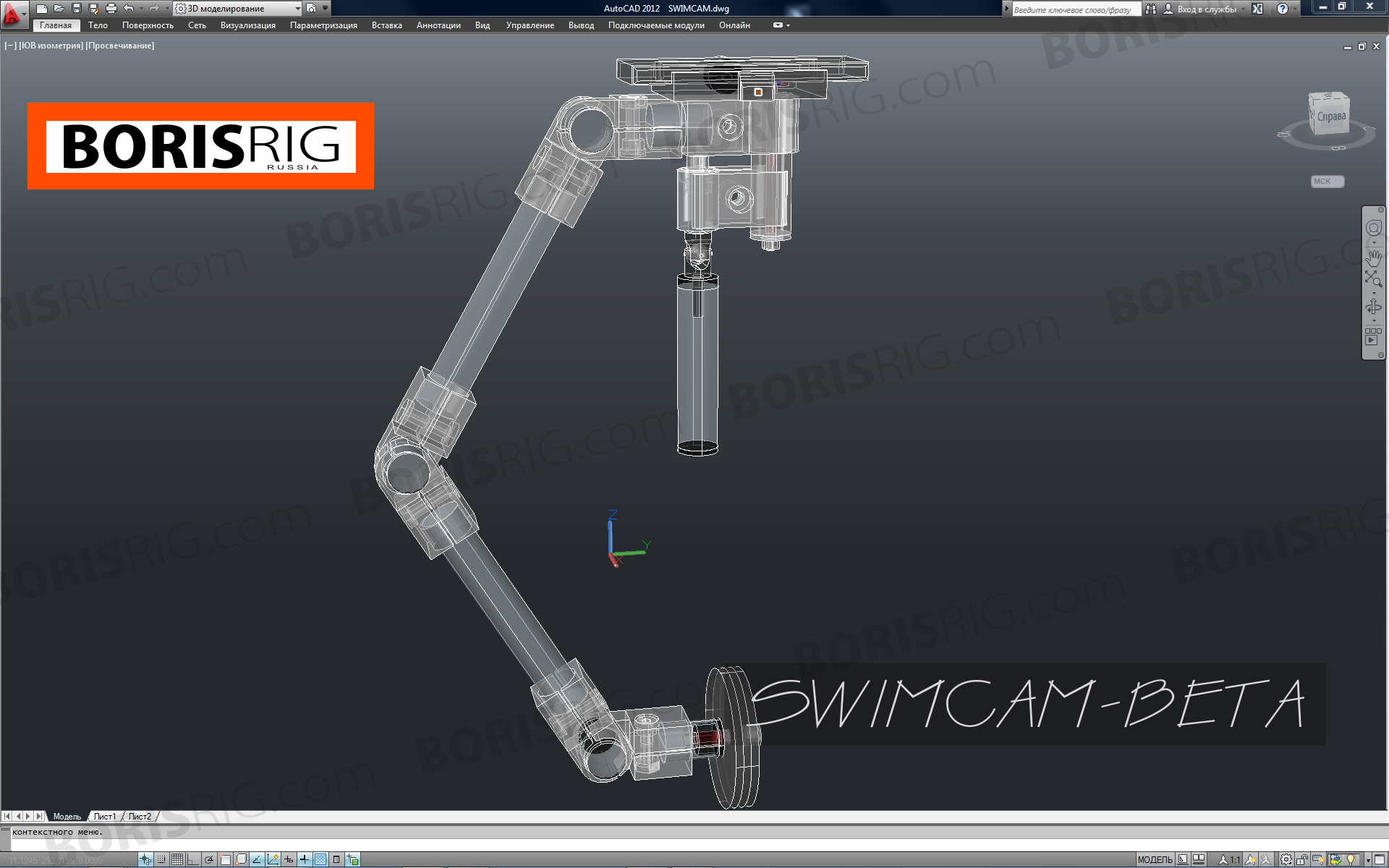Open the Autodesk Exchange X icon

(x=1257, y=9)
